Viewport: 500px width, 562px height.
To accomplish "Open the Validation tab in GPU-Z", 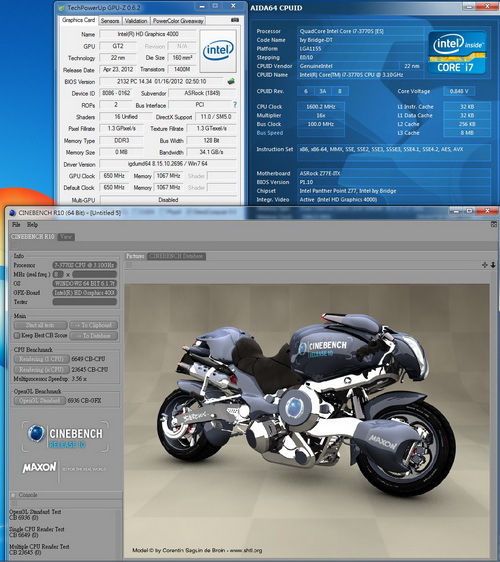I will pos(136,21).
